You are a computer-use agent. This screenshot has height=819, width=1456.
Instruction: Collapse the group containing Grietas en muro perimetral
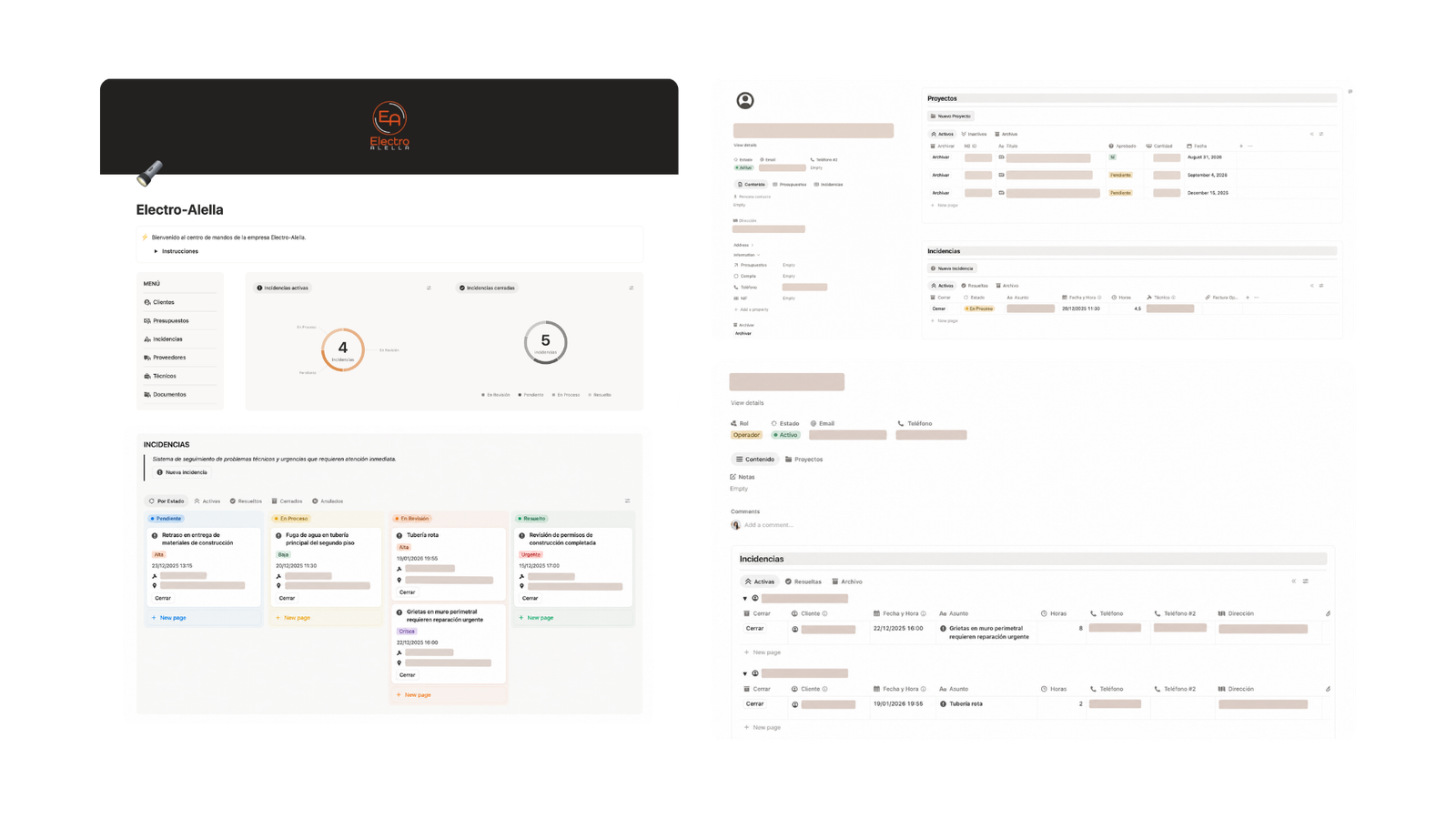click(745, 599)
